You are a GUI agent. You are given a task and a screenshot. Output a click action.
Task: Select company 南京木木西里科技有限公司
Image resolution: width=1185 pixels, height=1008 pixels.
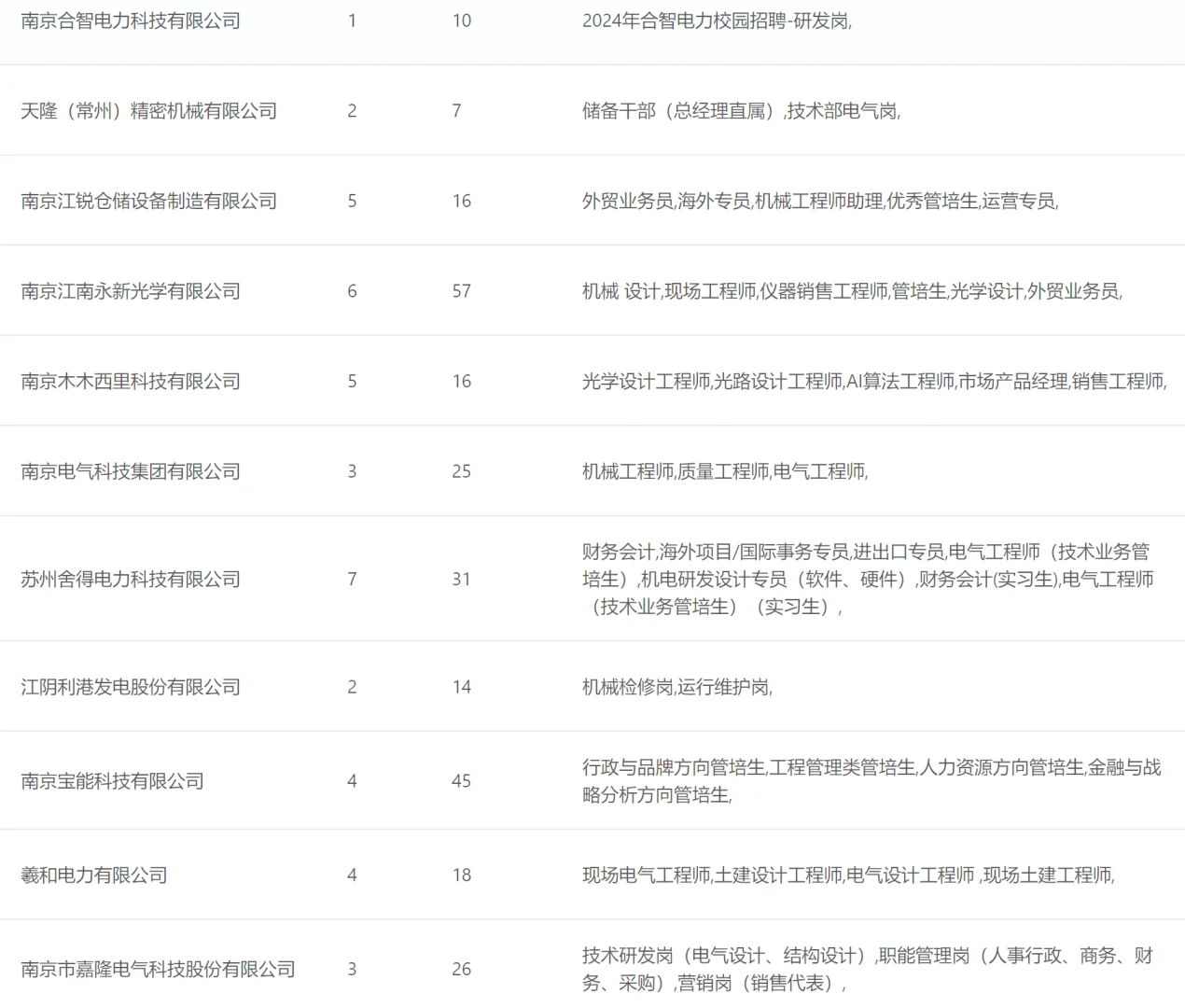click(x=131, y=381)
